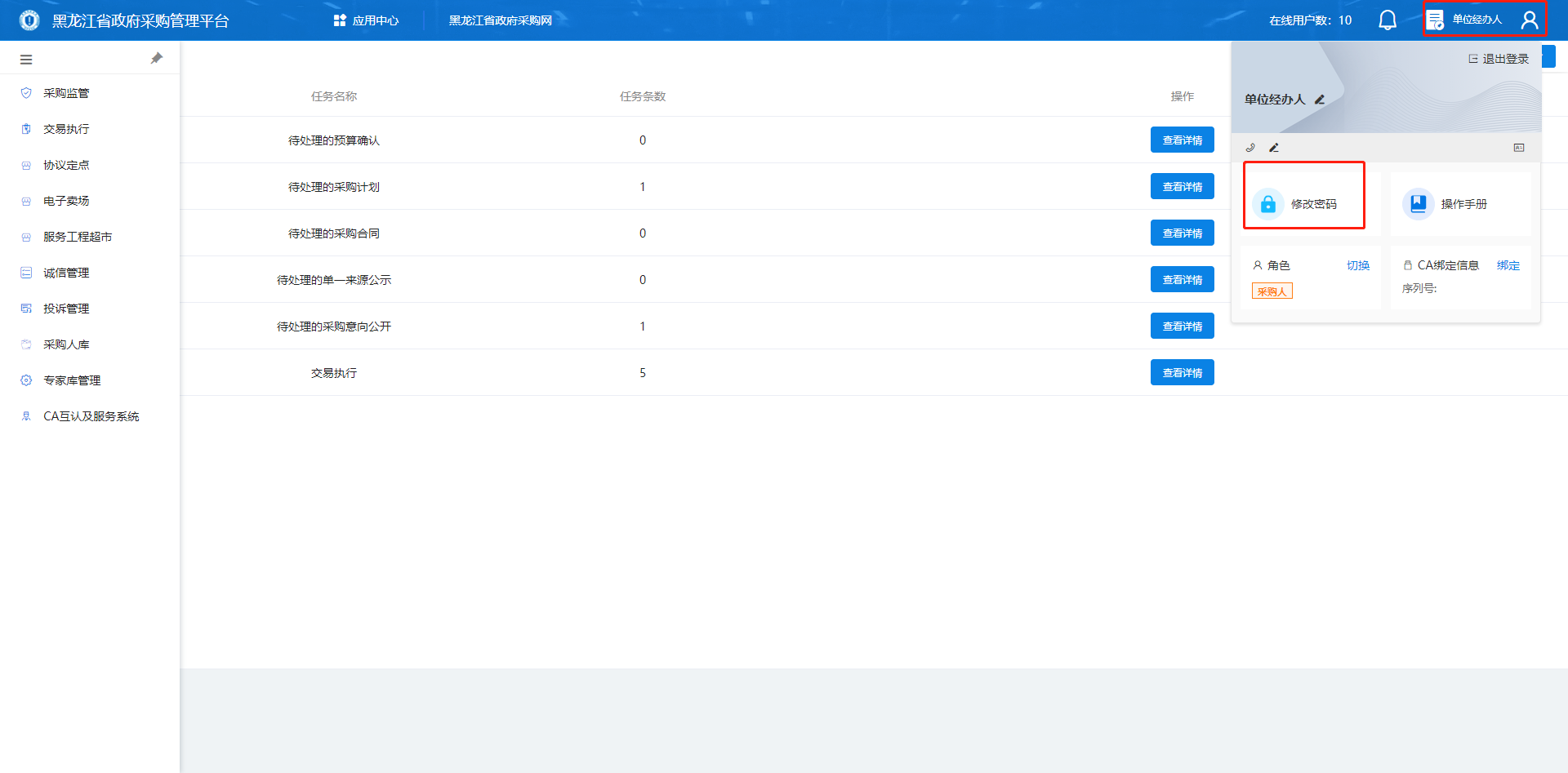This screenshot has width=1568, height=773.
Task: Pin the sidebar with pushpin icon
Action: (157, 58)
